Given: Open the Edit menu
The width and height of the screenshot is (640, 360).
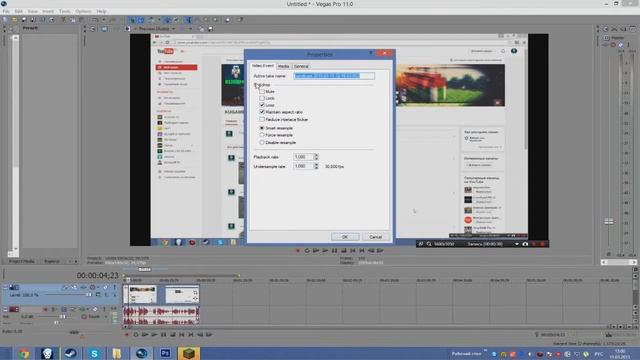Looking at the screenshot, I should [18, 11].
